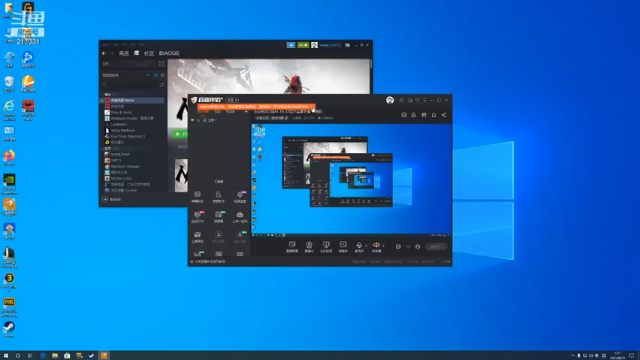The width and height of the screenshot is (640, 360).
Task: Switch the Steam library to grid view
Action: (162, 64)
